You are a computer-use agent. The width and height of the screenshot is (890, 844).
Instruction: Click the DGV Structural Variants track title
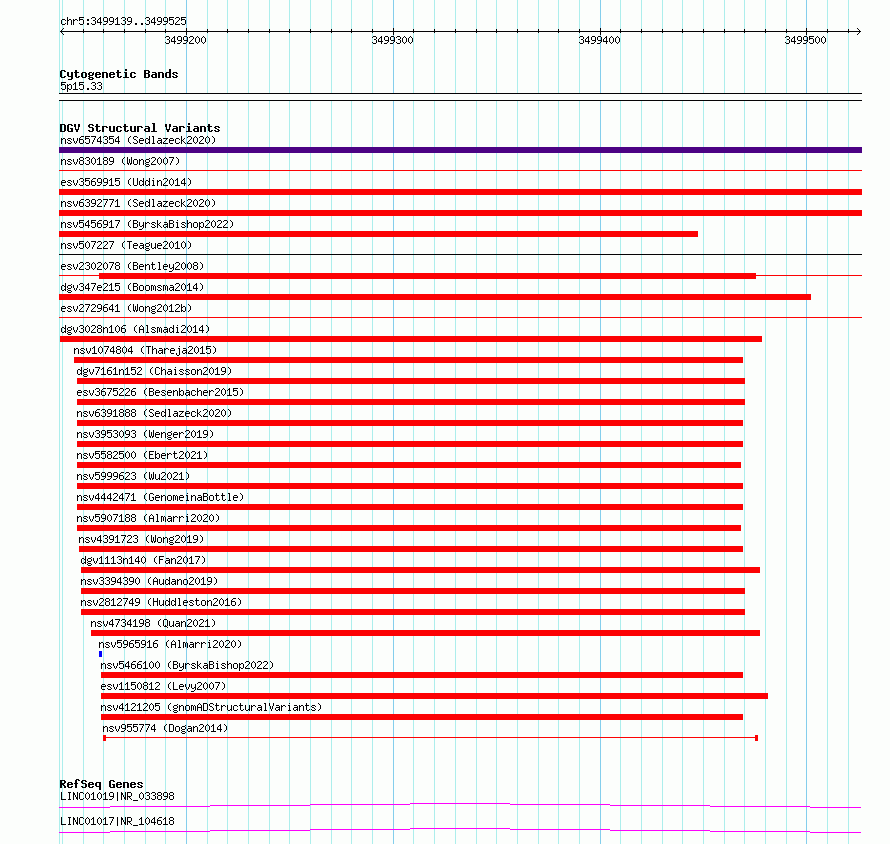coord(140,128)
